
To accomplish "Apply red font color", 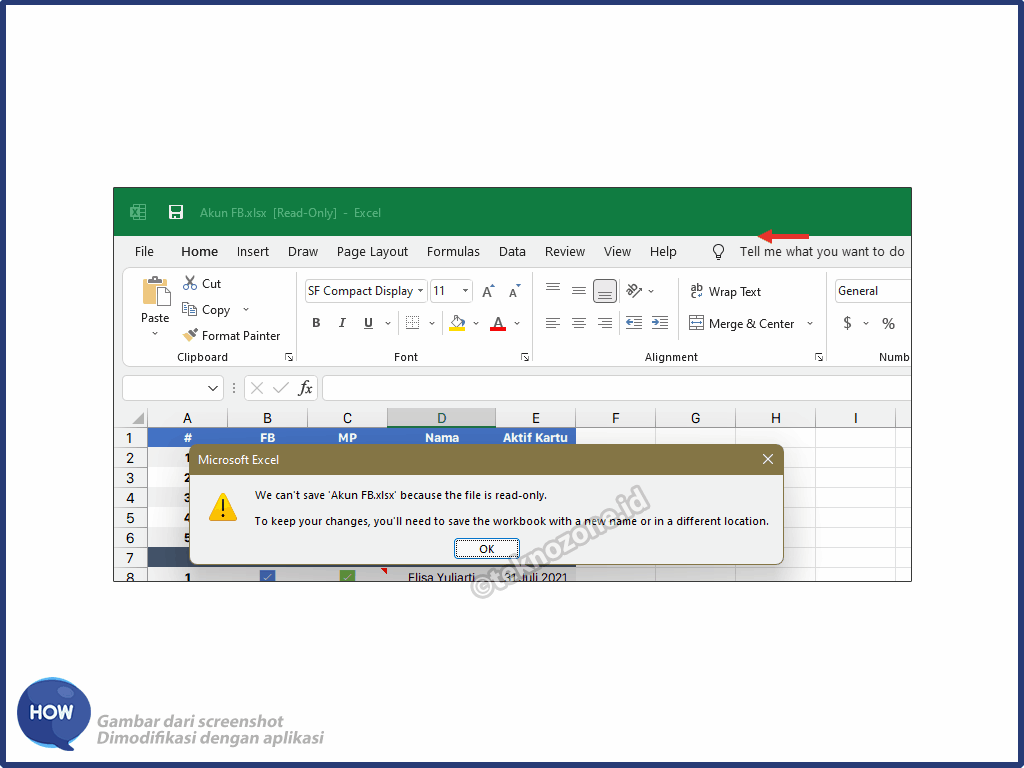I will click(x=498, y=323).
